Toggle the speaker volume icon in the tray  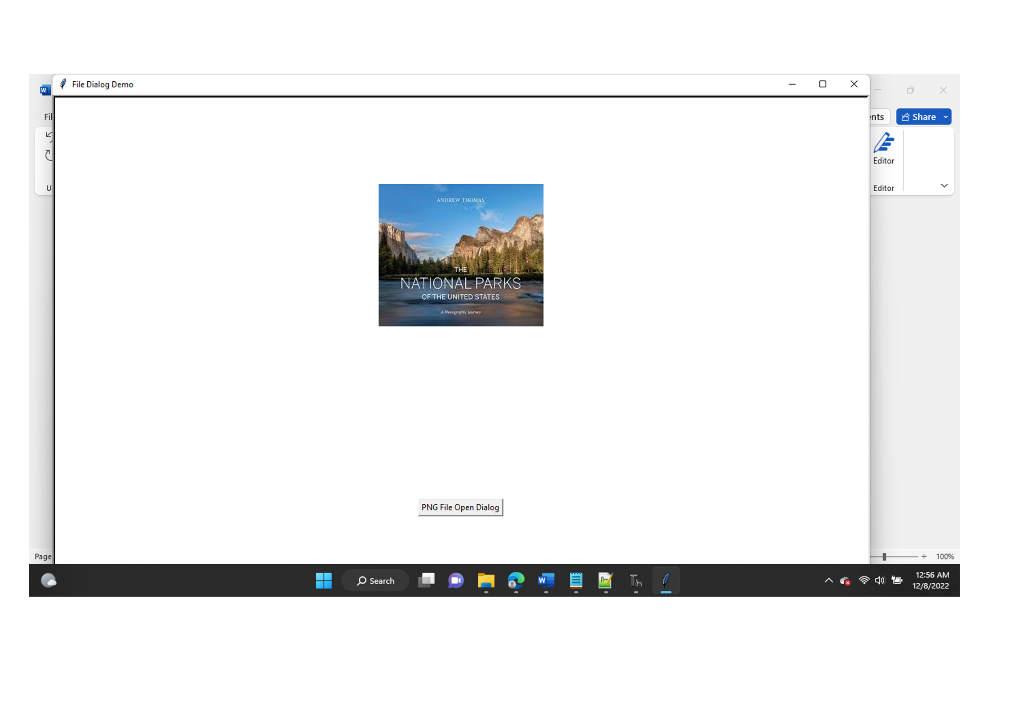coord(879,580)
